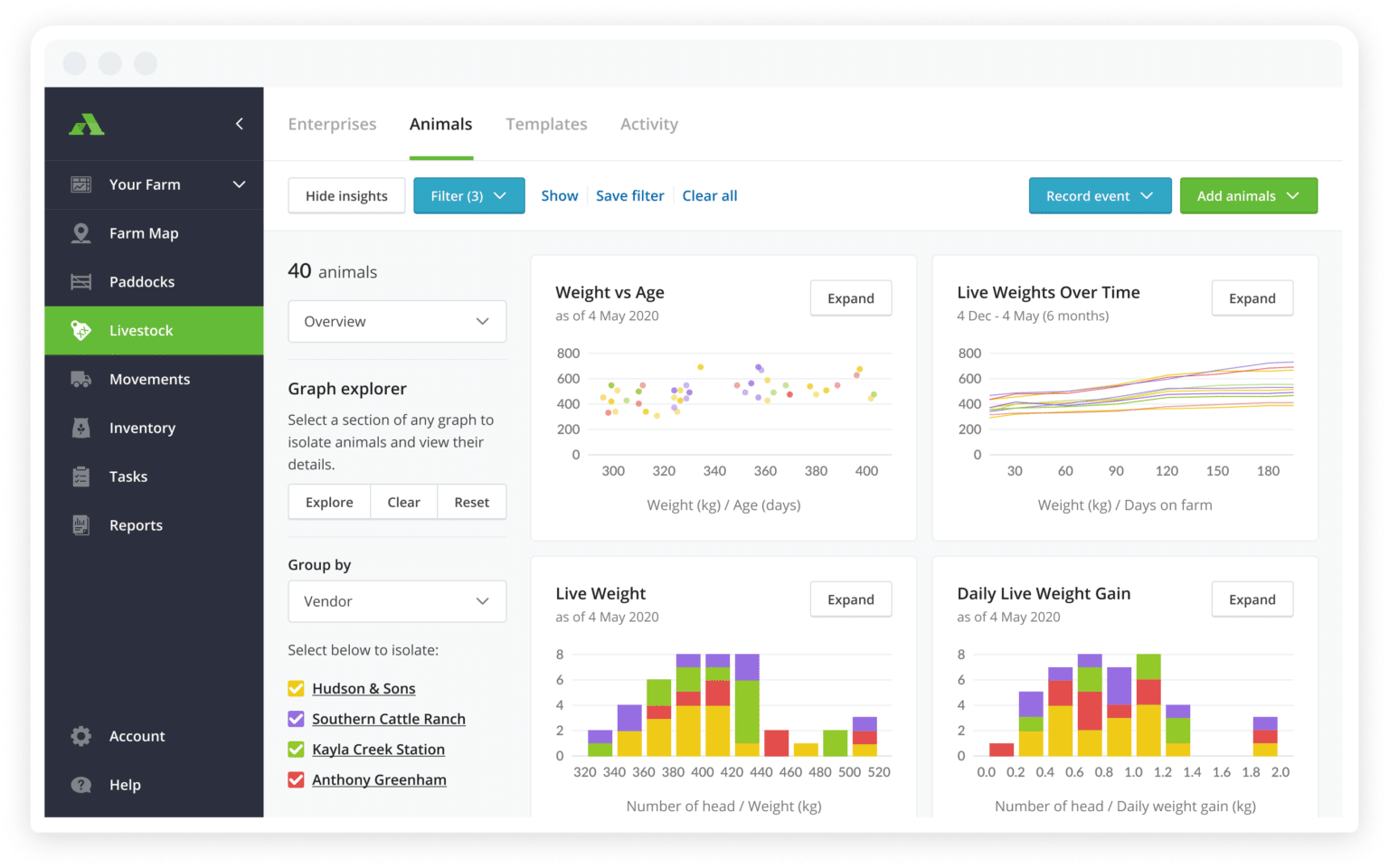Screen dimensions: 1389x868
Task: Expand the Group by Vendor dropdown
Action: tap(397, 601)
